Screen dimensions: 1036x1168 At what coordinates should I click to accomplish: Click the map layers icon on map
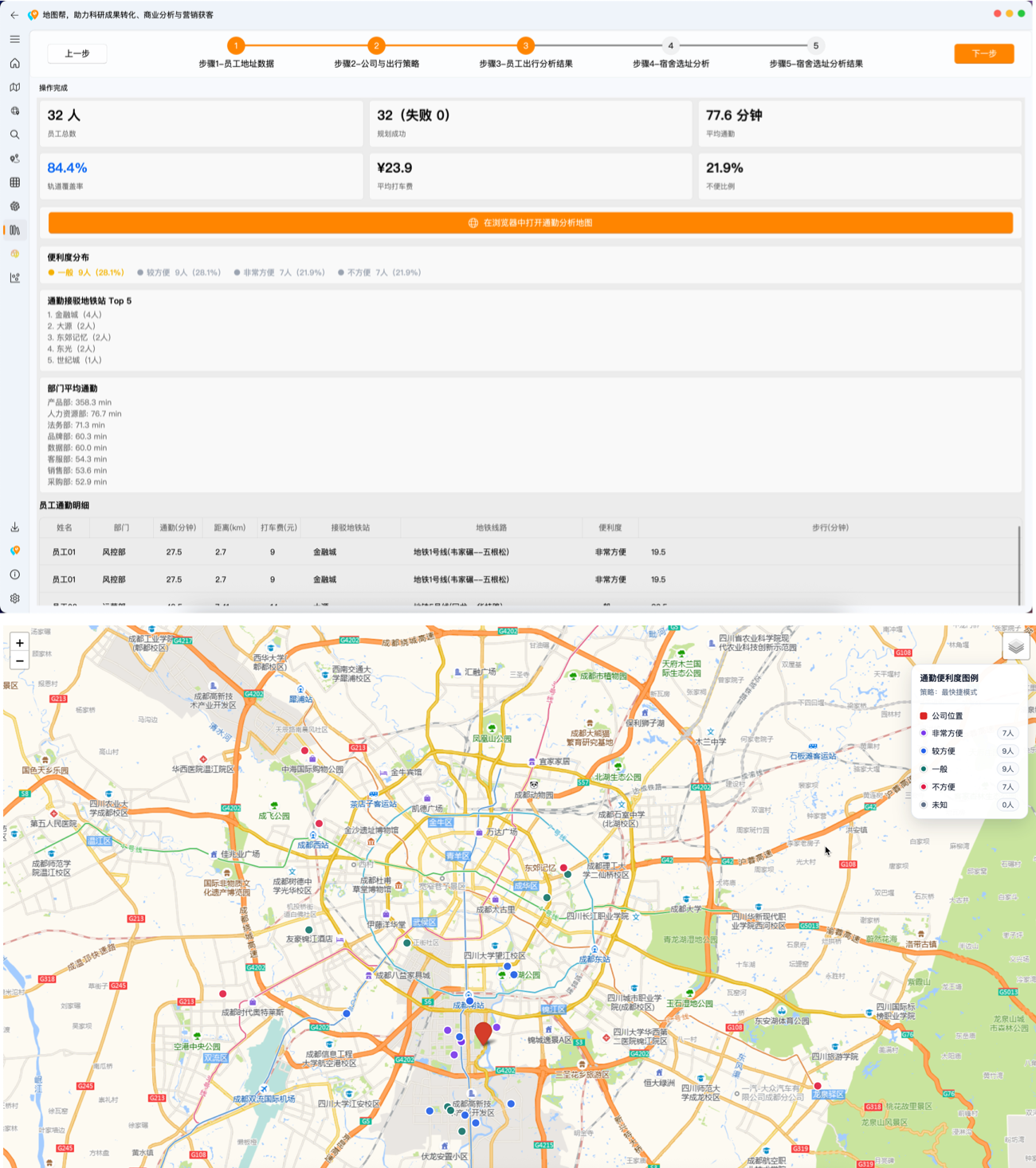coord(1015,646)
